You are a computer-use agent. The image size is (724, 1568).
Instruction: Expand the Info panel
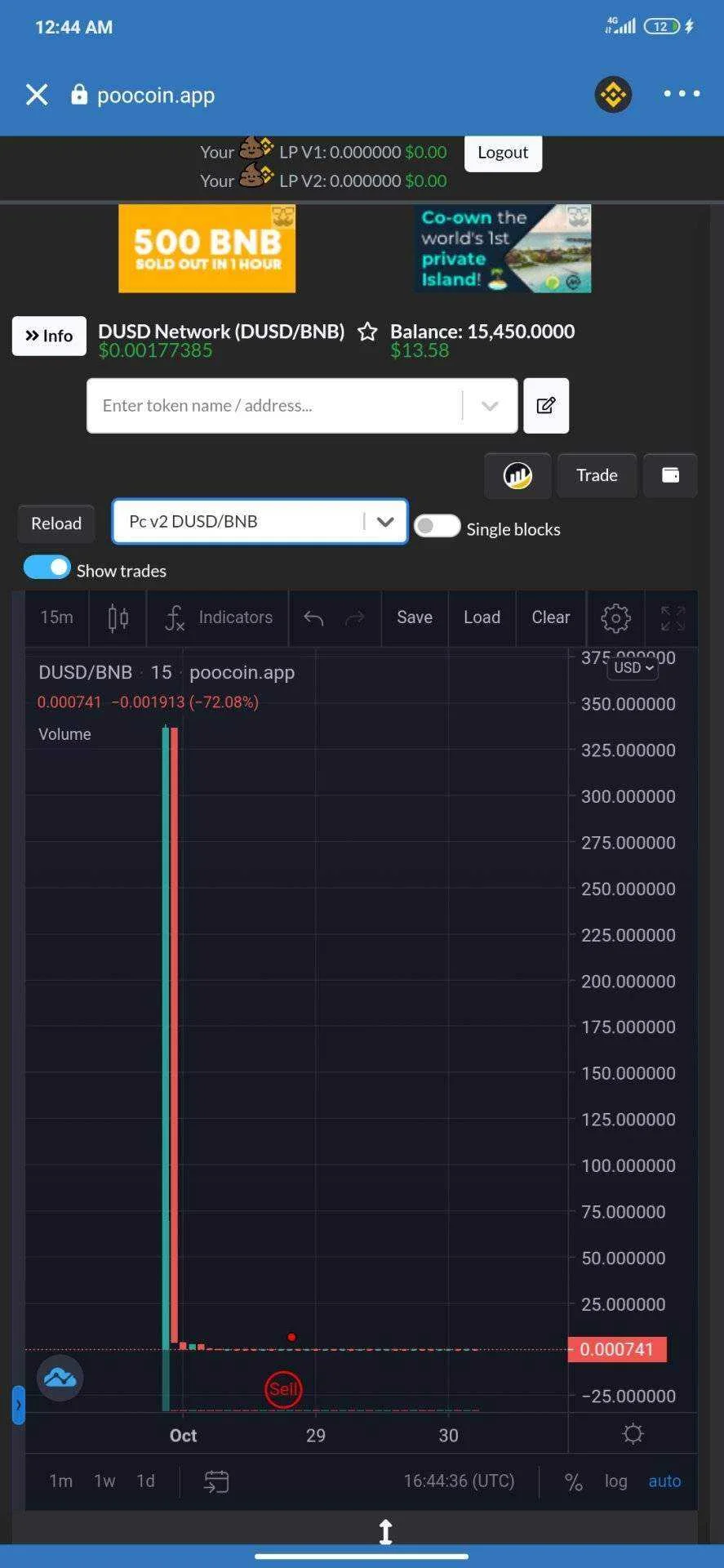coord(49,336)
